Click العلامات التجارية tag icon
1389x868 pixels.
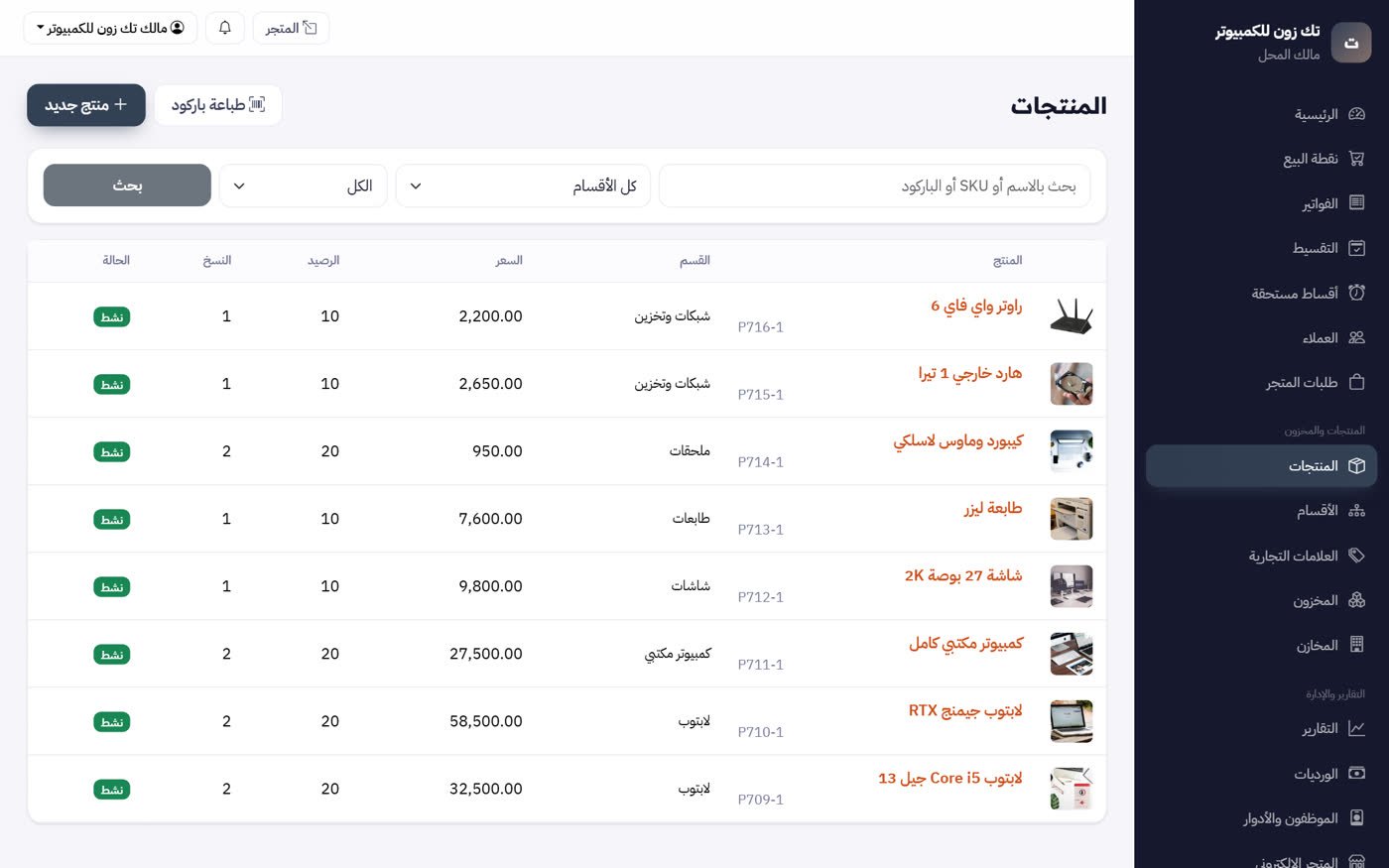click(1356, 556)
